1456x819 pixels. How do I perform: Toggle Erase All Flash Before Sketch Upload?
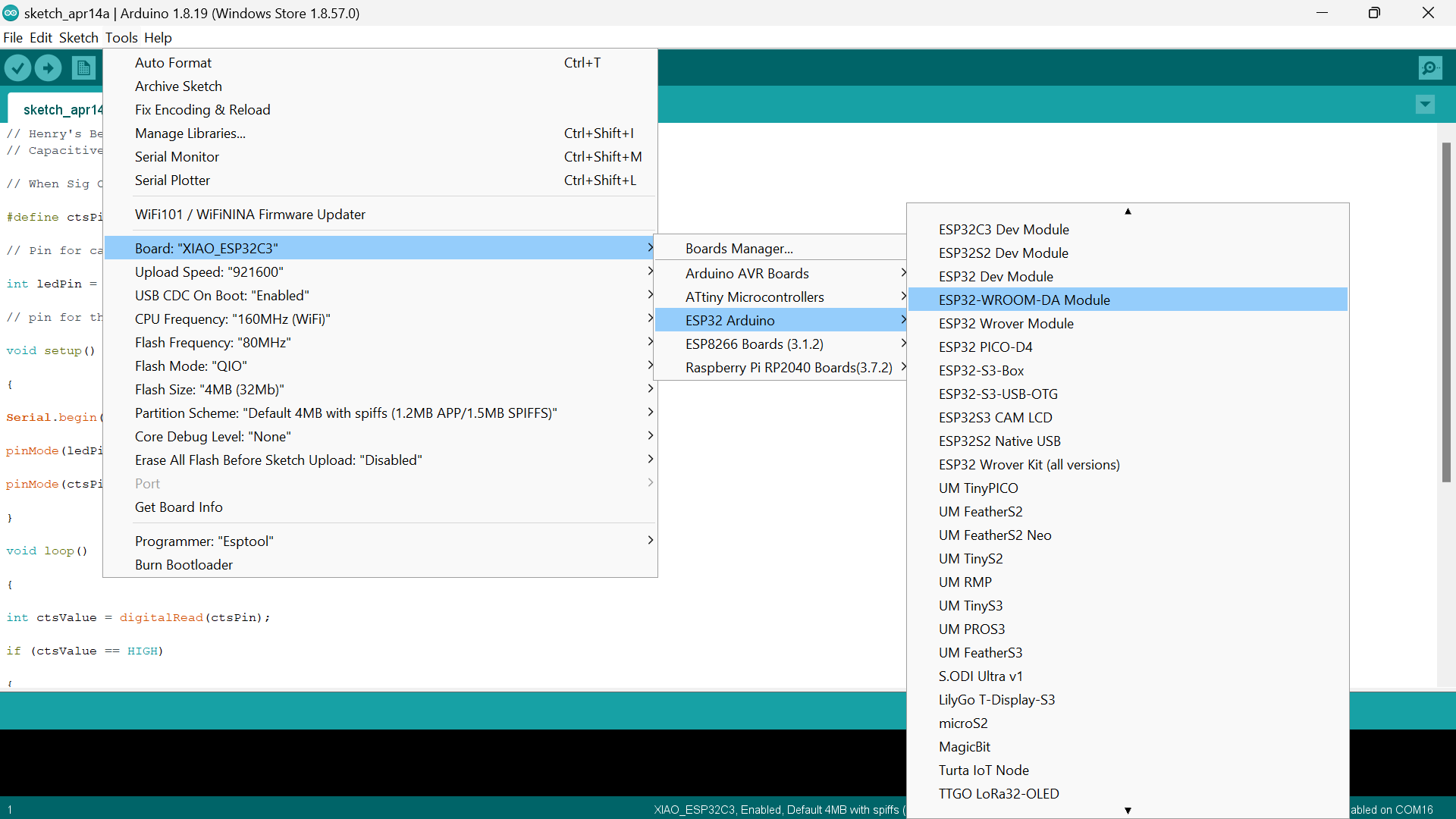point(278,460)
